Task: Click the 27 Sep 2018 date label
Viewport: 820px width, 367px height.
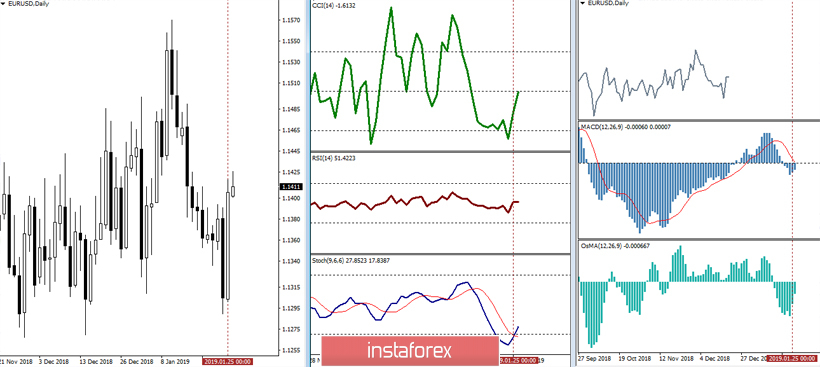Action: (595, 359)
